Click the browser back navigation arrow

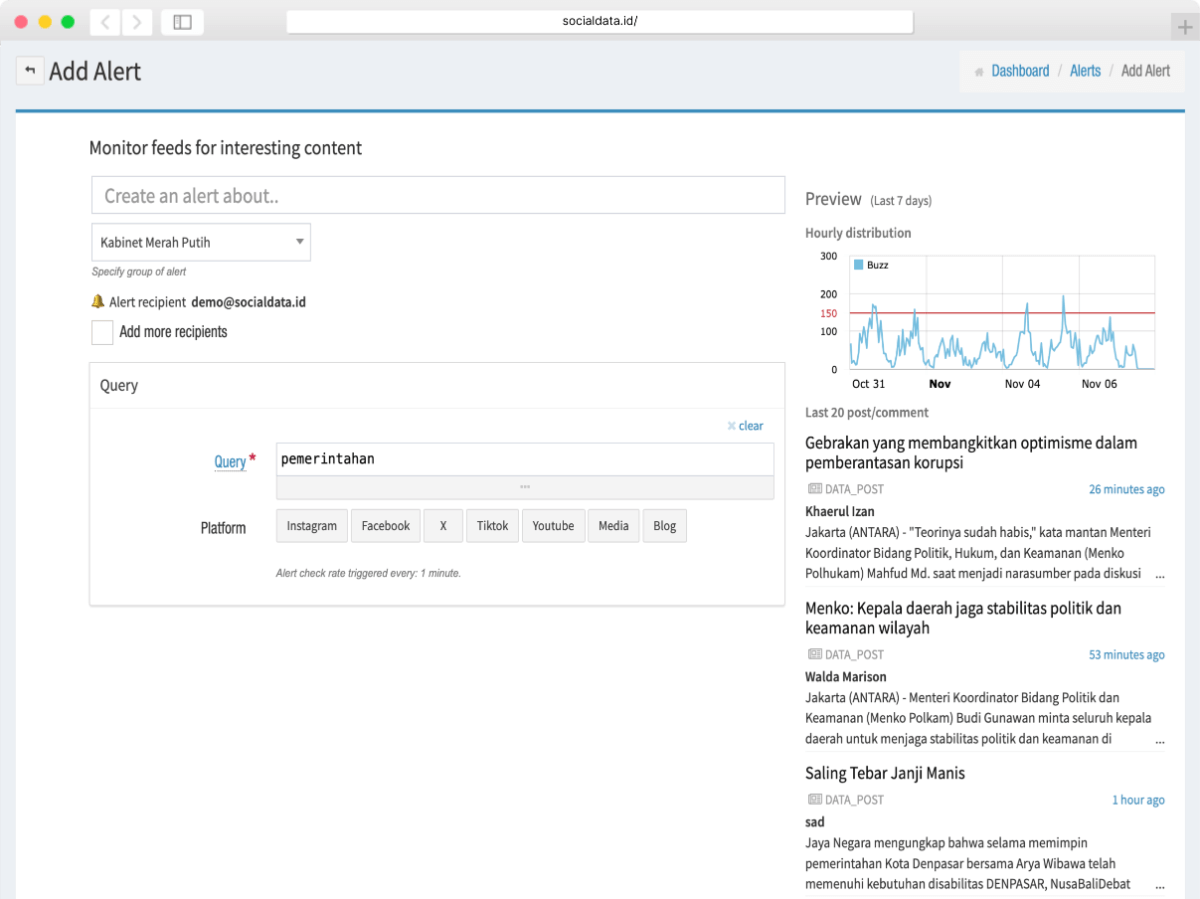(x=105, y=22)
